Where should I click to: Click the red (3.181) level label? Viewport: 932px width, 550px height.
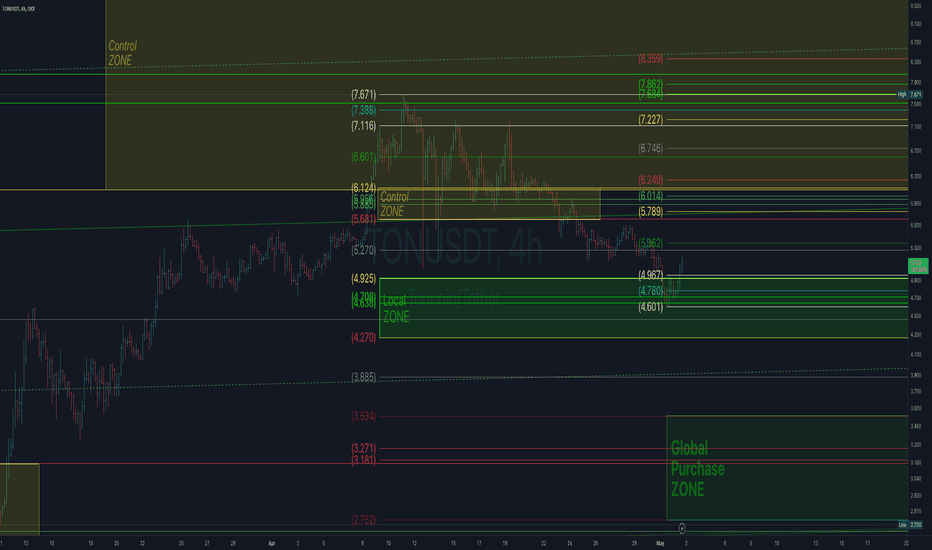[x=363, y=460]
